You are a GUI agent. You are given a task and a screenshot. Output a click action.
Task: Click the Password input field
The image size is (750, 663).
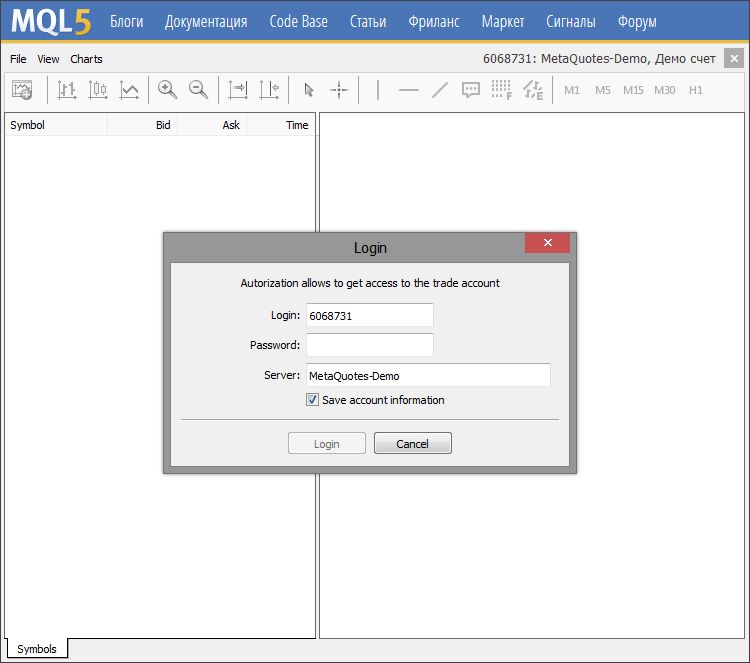pos(369,345)
